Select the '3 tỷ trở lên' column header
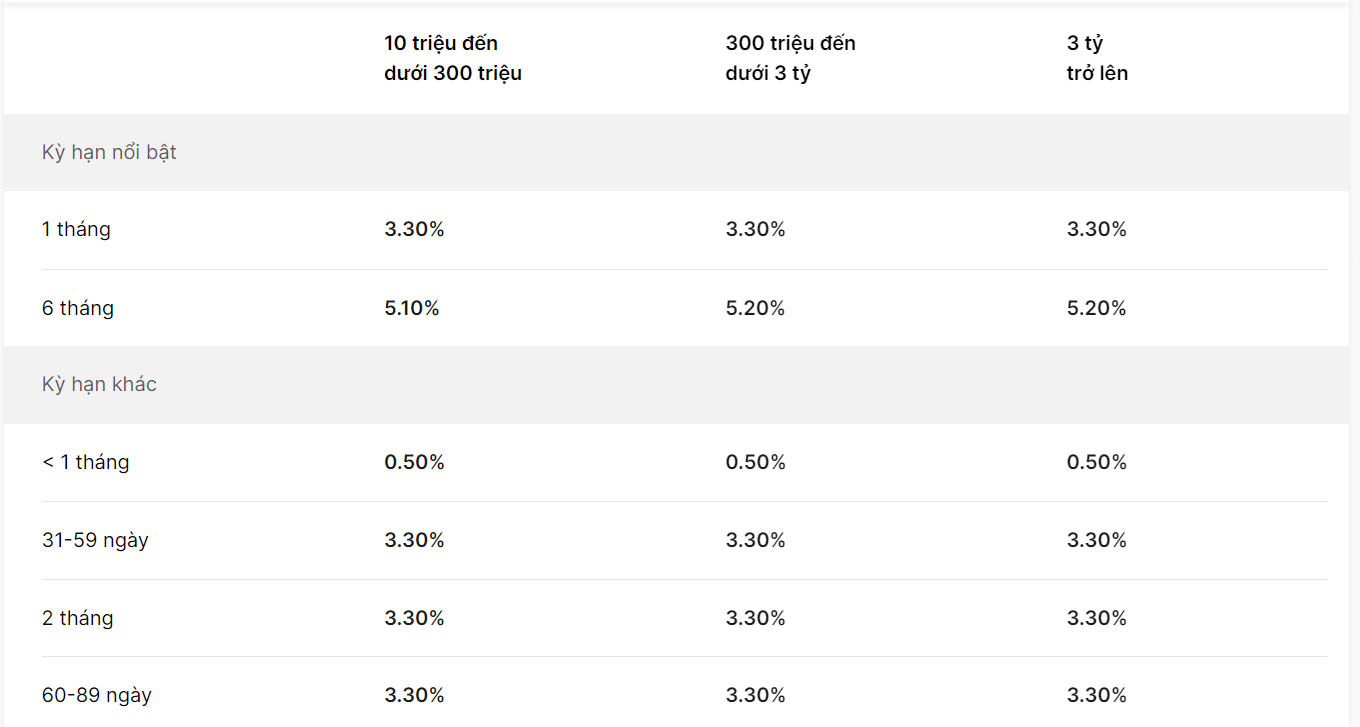Screen dimensions: 1360x727 [1097, 58]
